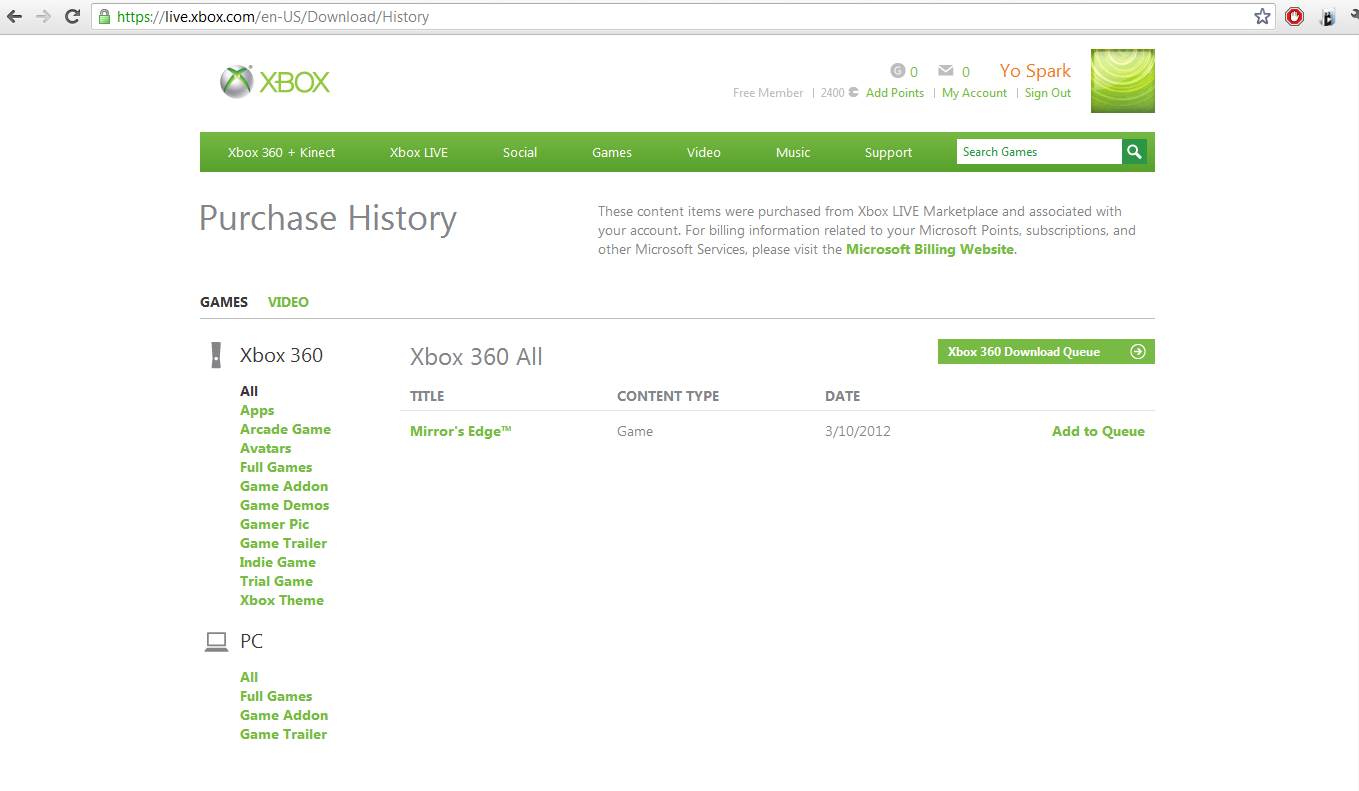Open the Games menu in the green bar
1359x791 pixels.
pos(612,153)
